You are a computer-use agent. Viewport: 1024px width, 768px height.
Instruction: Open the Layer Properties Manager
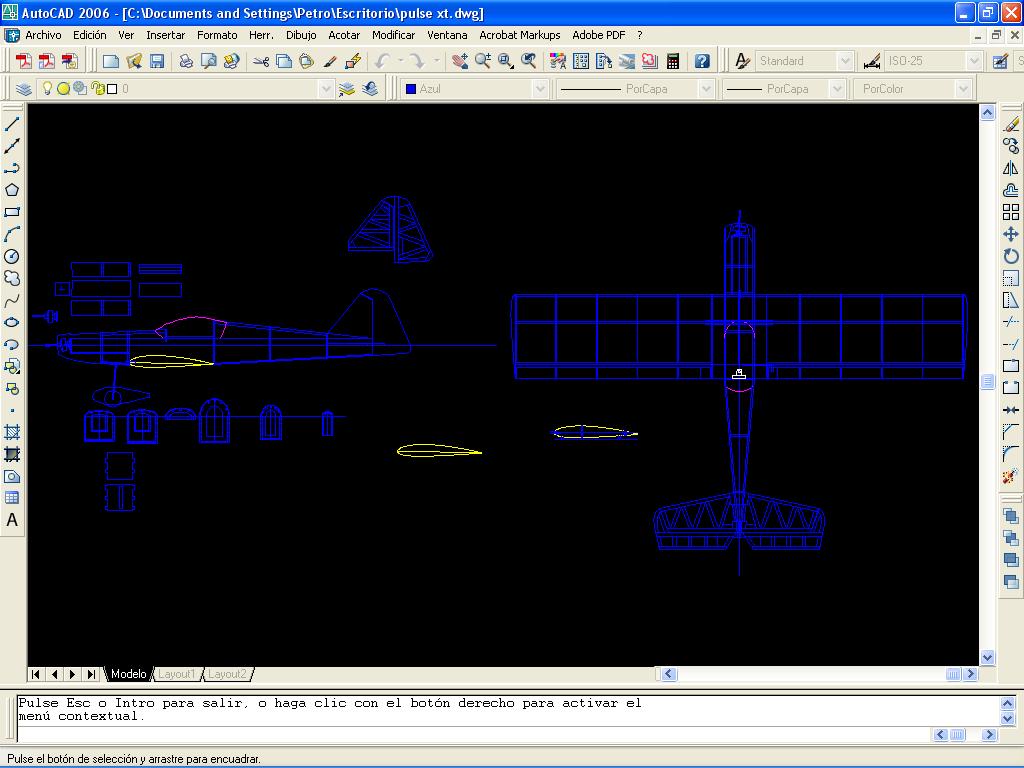[24, 89]
